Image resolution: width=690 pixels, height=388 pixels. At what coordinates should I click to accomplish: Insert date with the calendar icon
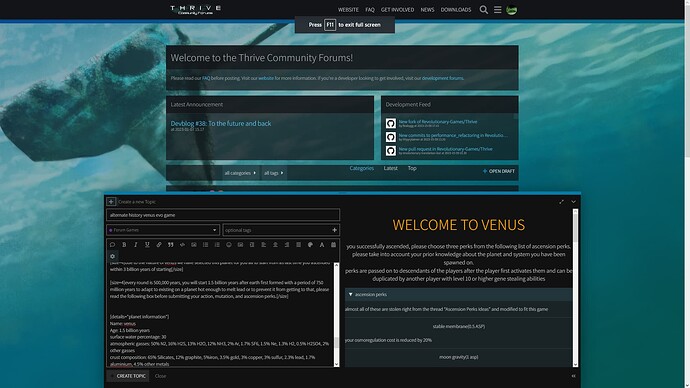pos(333,245)
